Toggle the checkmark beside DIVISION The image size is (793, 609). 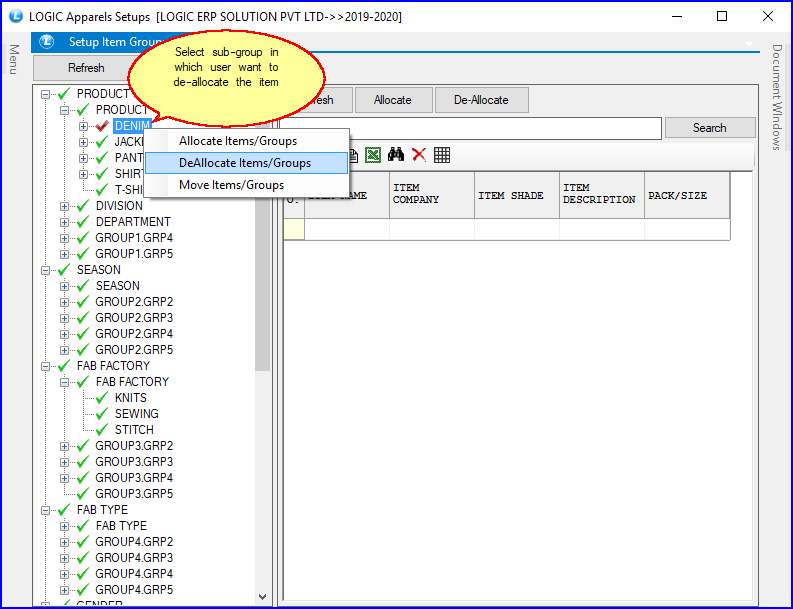[83, 206]
